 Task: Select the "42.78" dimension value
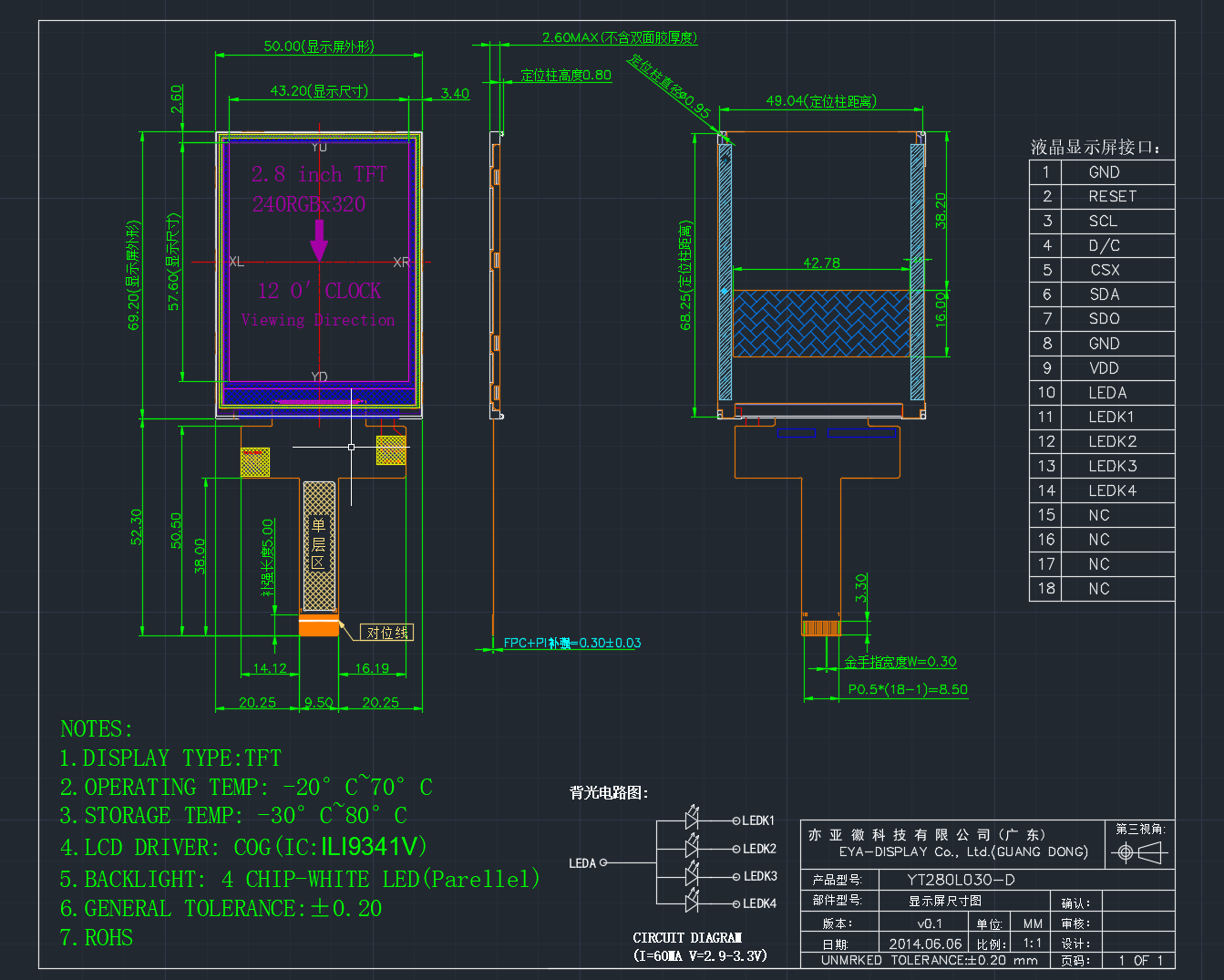click(x=821, y=263)
